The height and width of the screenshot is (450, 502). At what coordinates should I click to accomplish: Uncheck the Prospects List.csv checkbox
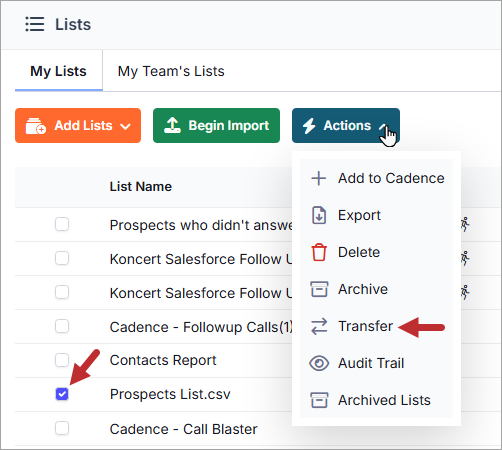(x=62, y=394)
